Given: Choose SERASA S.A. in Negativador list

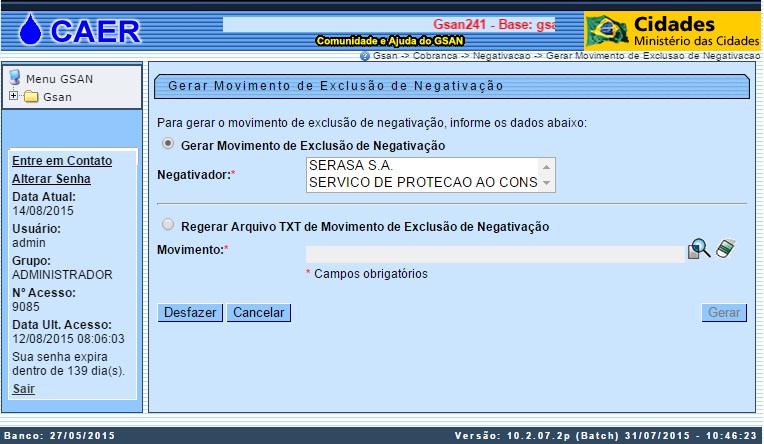Looking at the screenshot, I should [x=423, y=166].
